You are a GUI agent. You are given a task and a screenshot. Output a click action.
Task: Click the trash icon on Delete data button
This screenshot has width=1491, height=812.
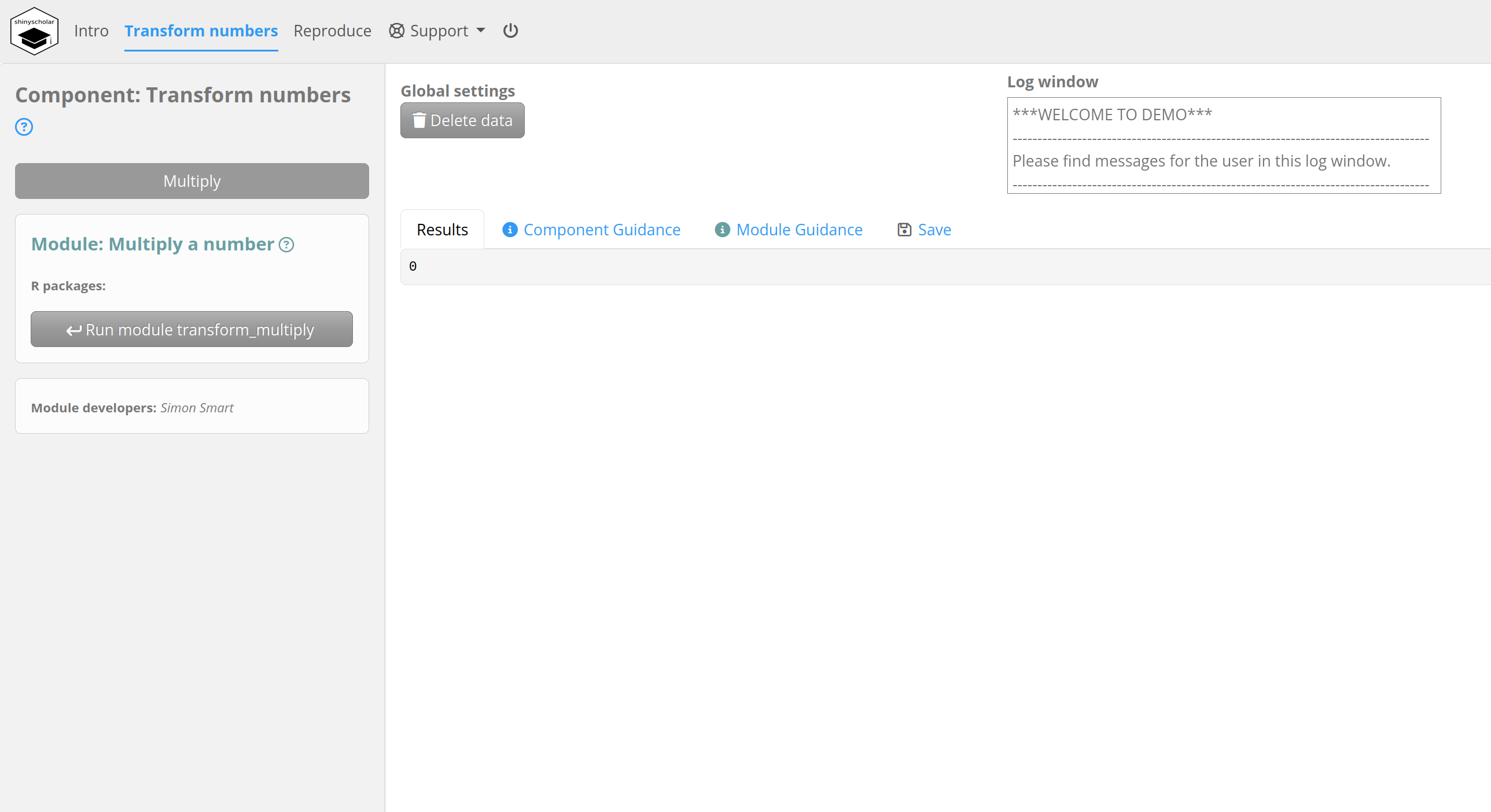pos(420,120)
